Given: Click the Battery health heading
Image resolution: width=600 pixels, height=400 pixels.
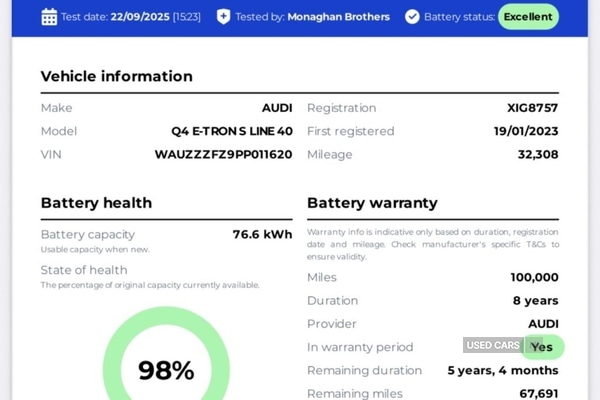Looking at the screenshot, I should click(96, 203).
